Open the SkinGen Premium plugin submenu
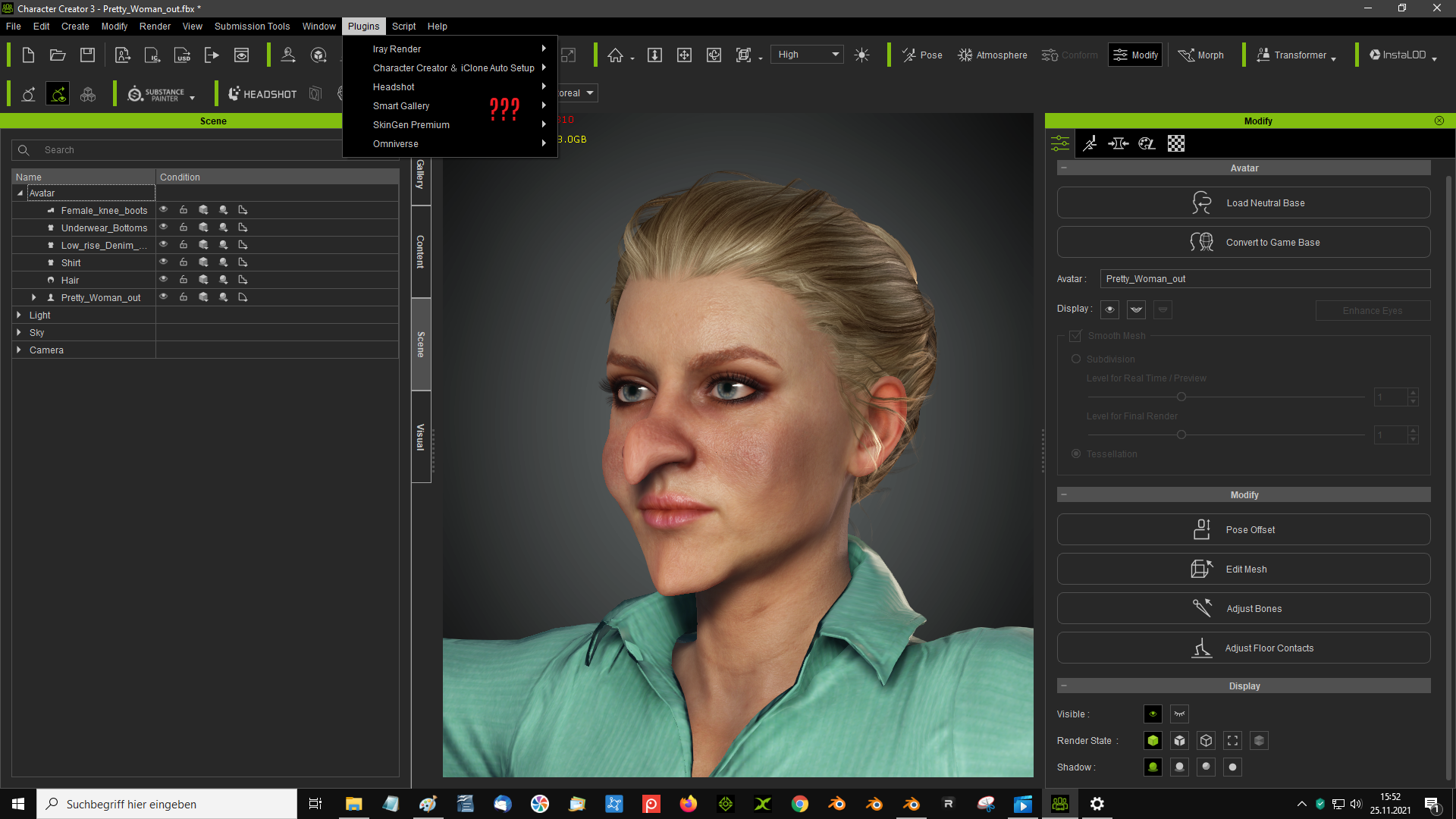 412,124
